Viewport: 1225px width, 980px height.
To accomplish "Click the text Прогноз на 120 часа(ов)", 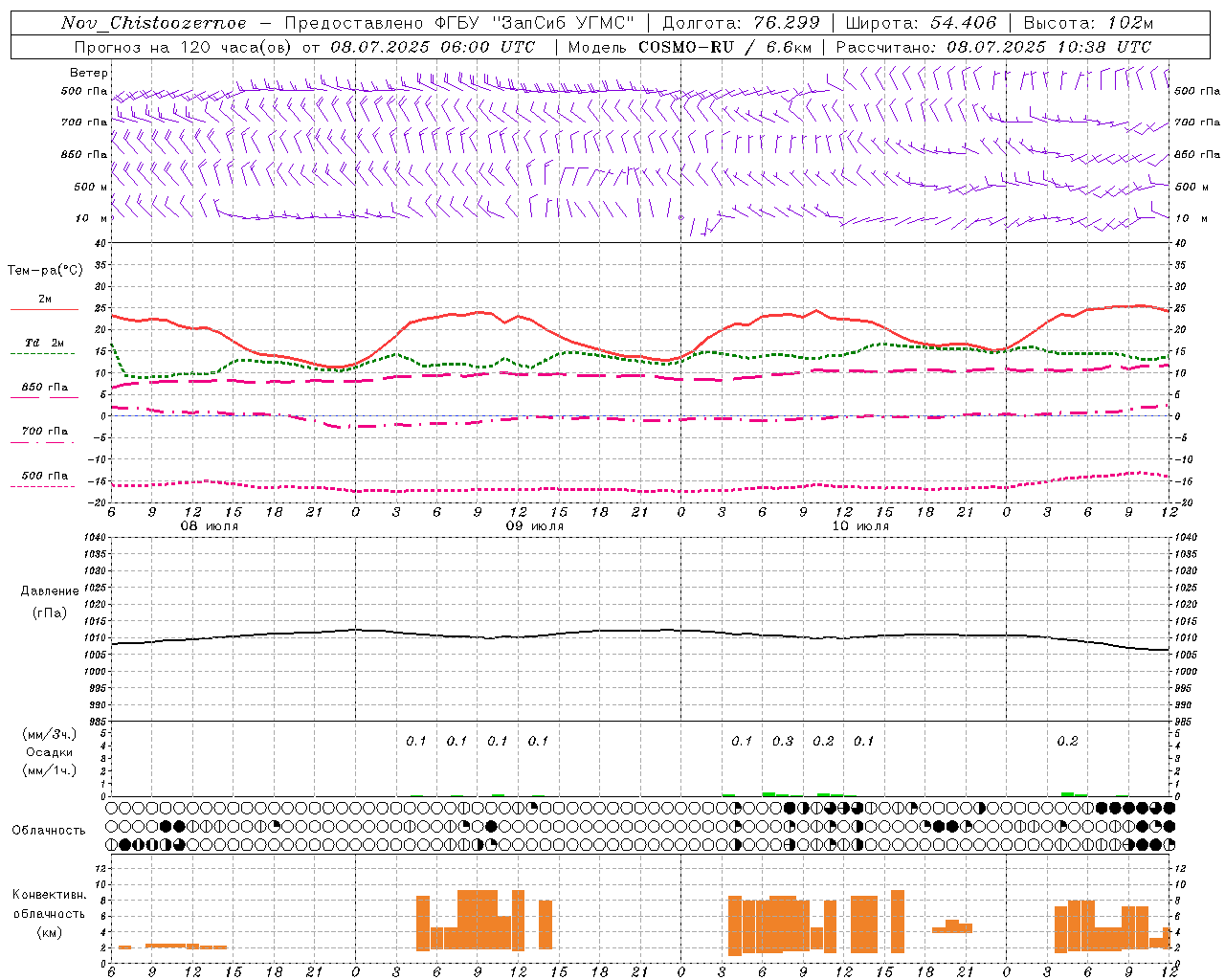I will click(x=184, y=47).
